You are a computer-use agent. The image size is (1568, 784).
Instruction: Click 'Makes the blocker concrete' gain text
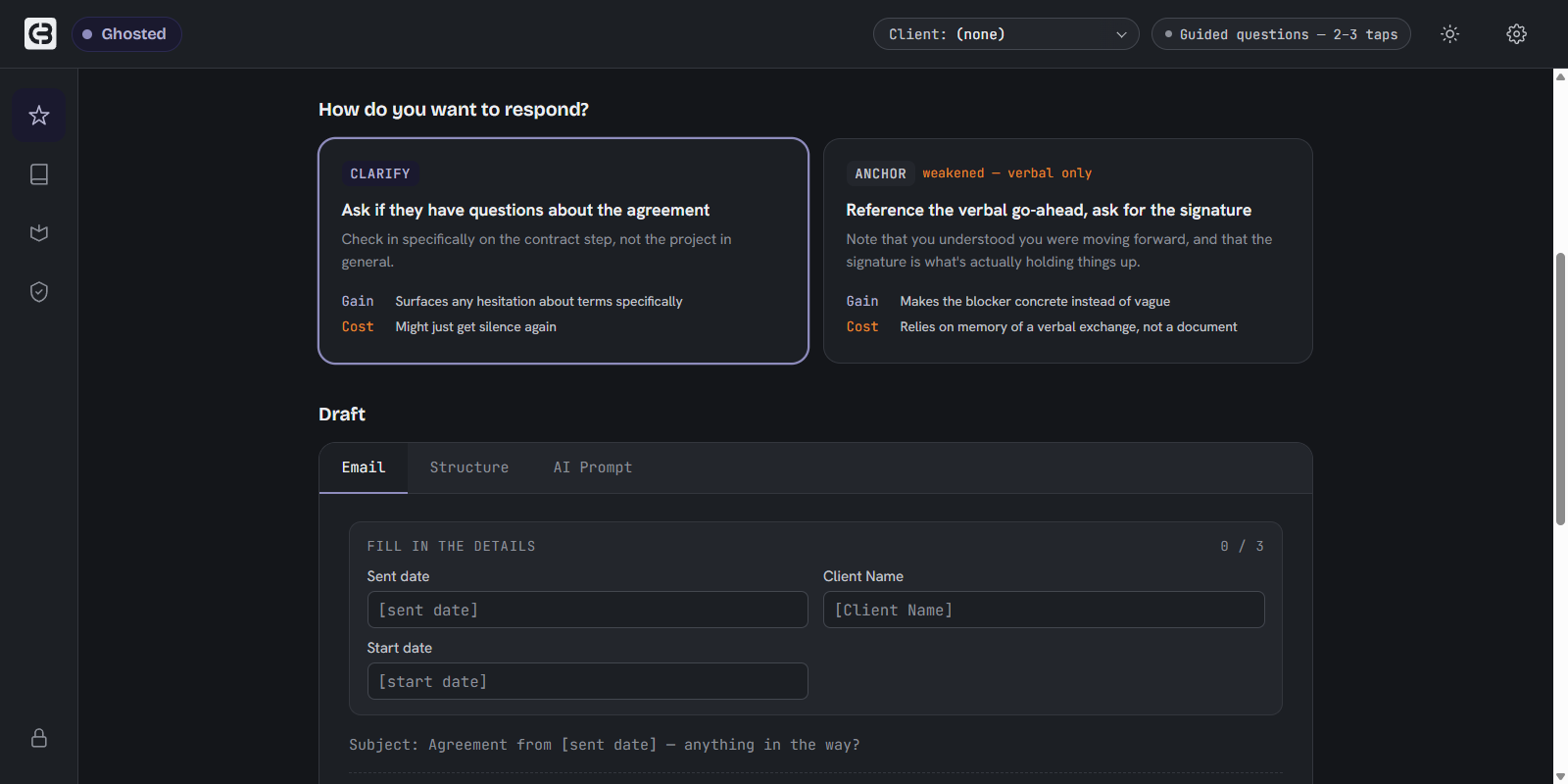click(1035, 302)
